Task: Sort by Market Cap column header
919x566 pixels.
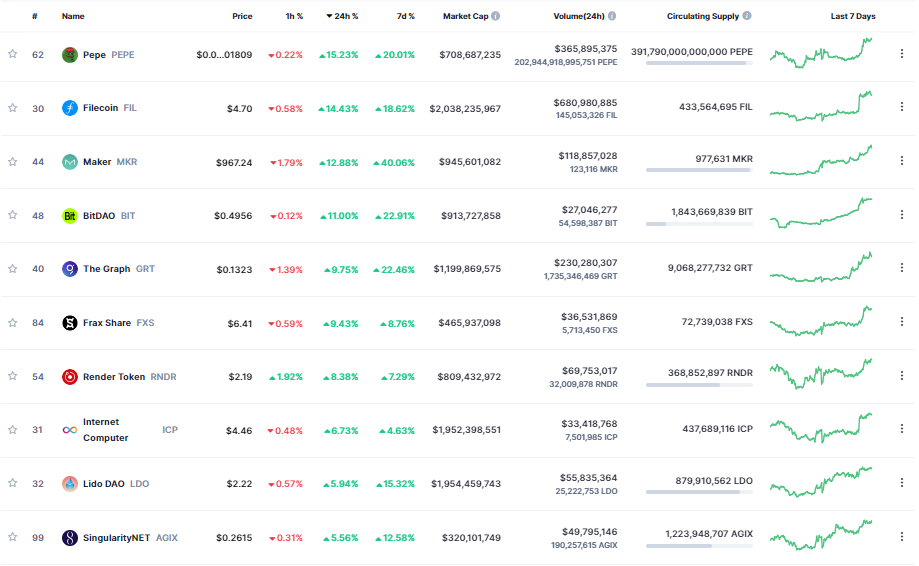Action: 465,16
